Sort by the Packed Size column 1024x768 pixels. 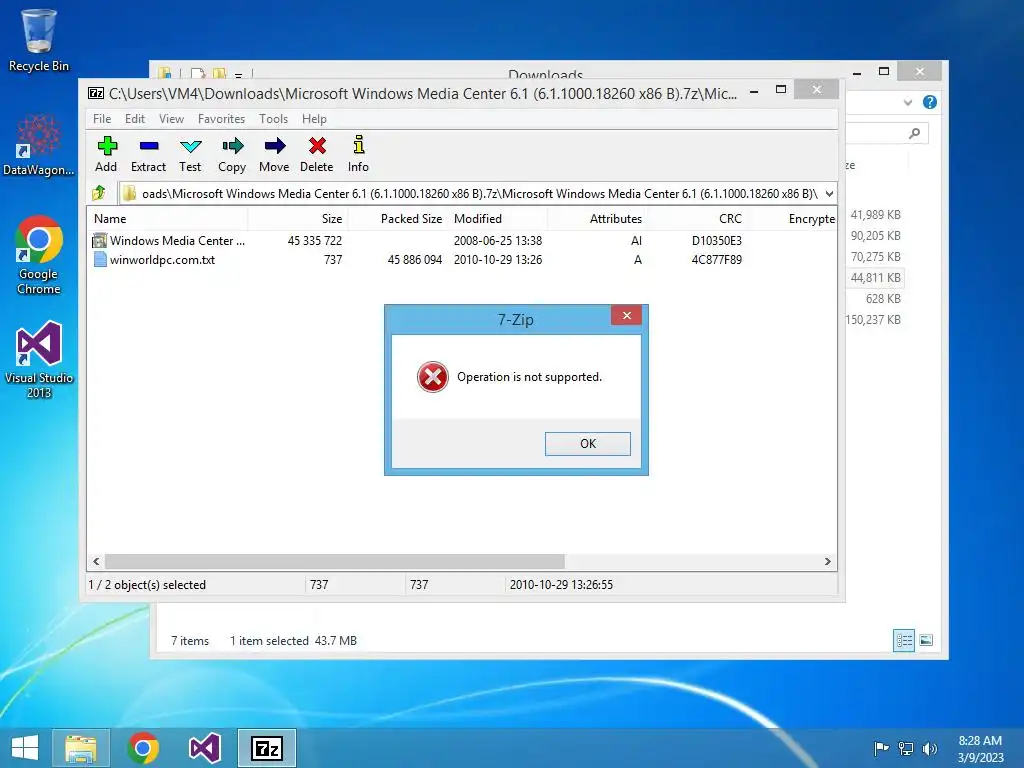tap(397, 219)
